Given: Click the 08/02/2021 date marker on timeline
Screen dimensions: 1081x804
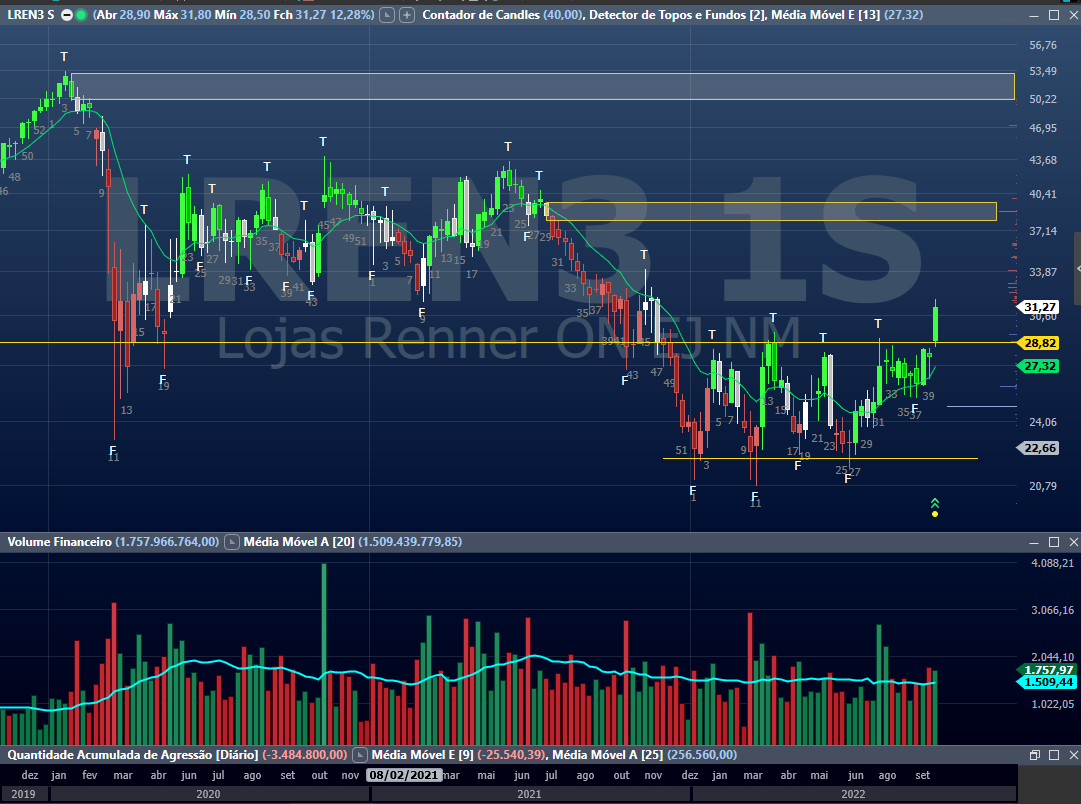Looking at the screenshot, I should coord(404,775).
